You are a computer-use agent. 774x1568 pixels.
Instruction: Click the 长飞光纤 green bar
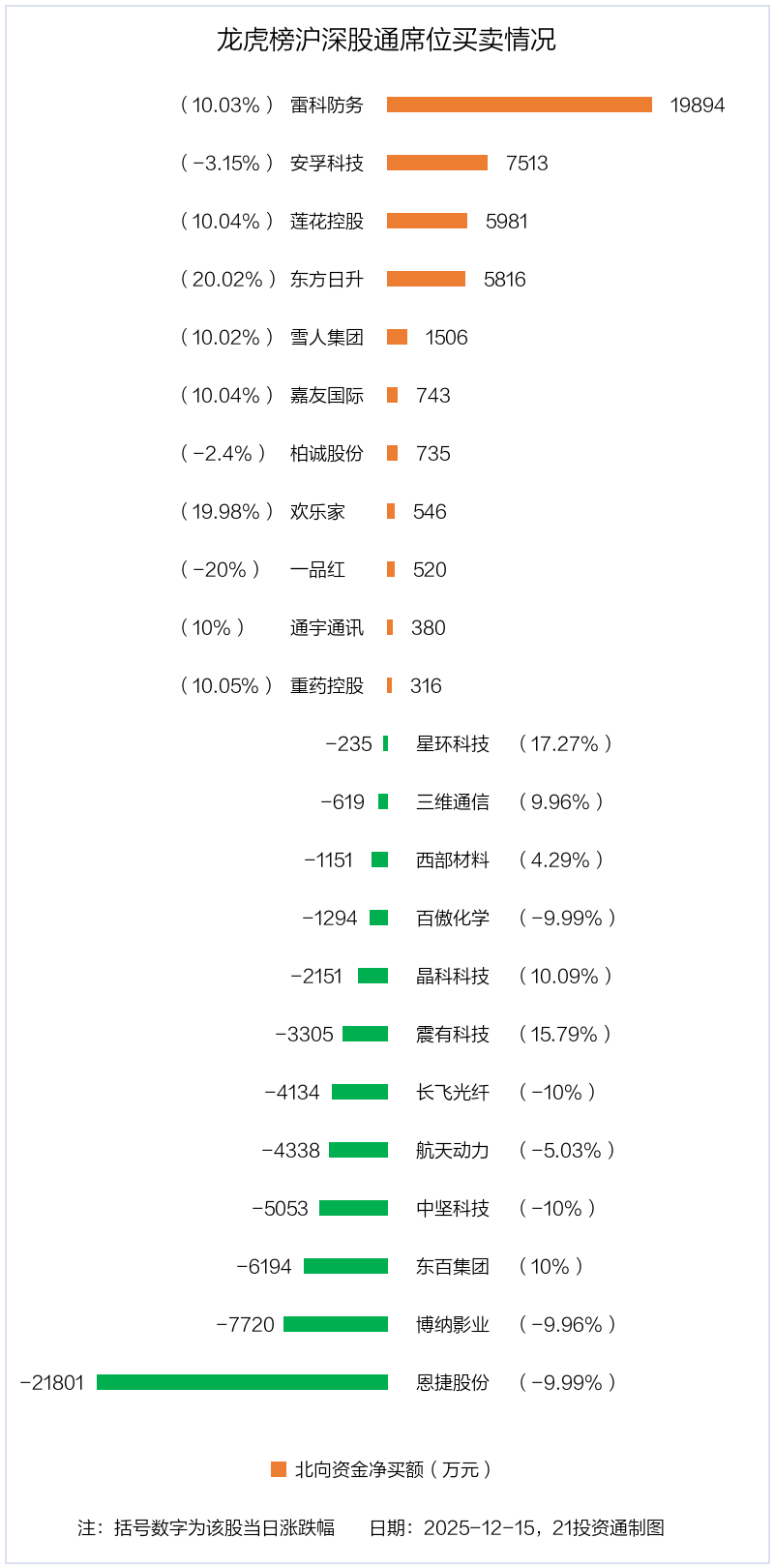[x=360, y=1092]
